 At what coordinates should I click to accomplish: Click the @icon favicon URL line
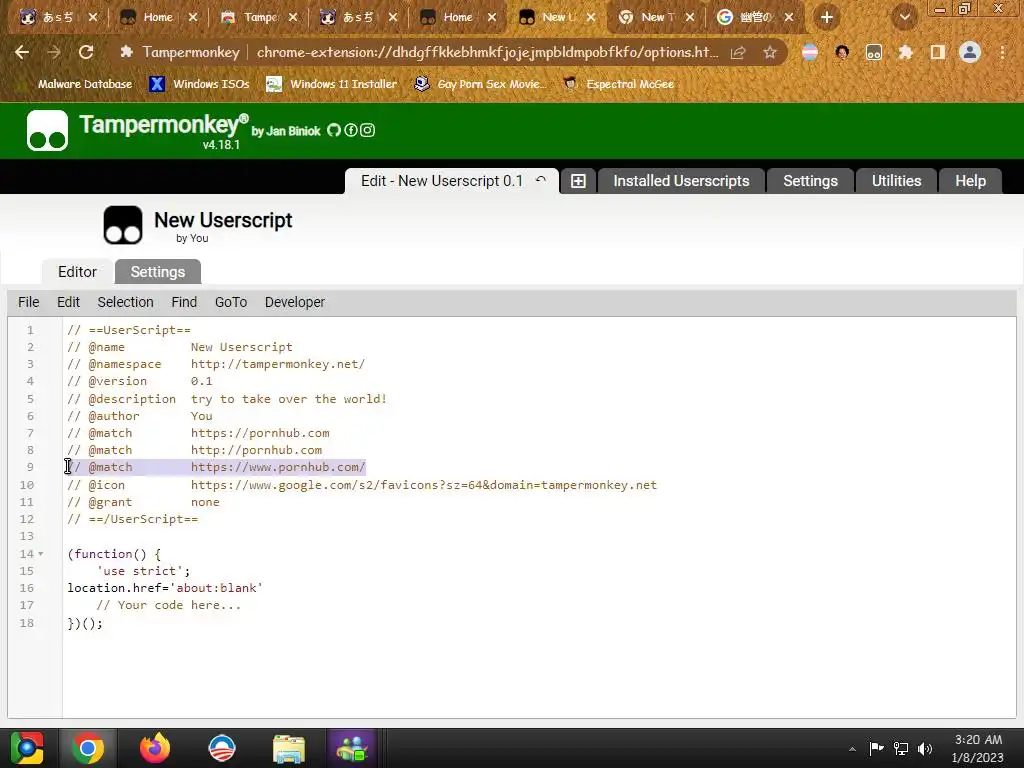362,485
